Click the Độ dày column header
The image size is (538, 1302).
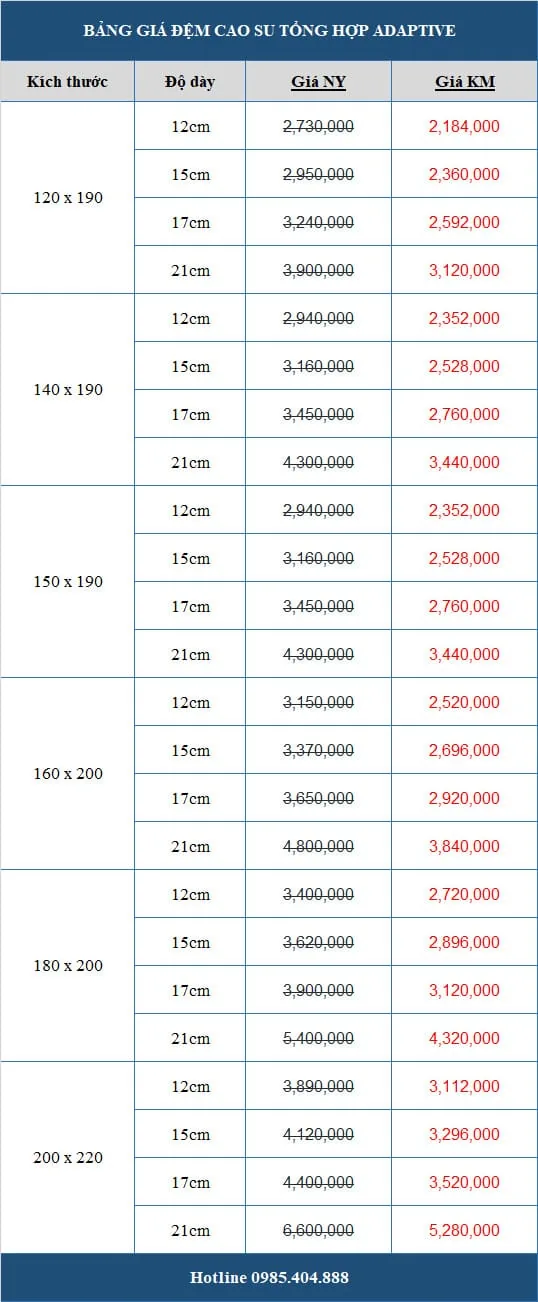pos(190,81)
